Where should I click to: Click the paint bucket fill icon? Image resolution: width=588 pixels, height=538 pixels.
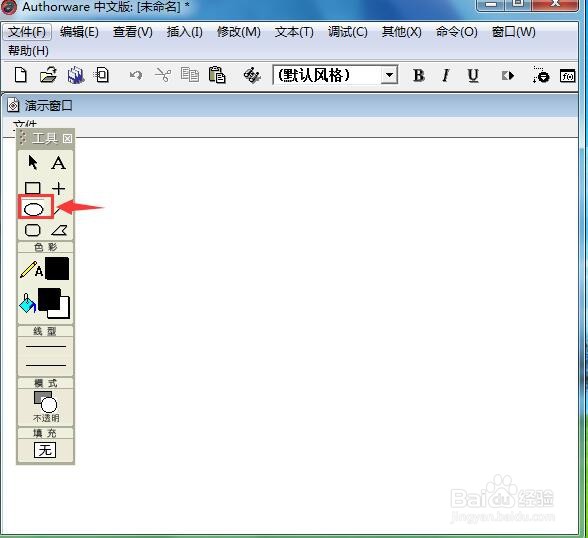tap(27, 303)
